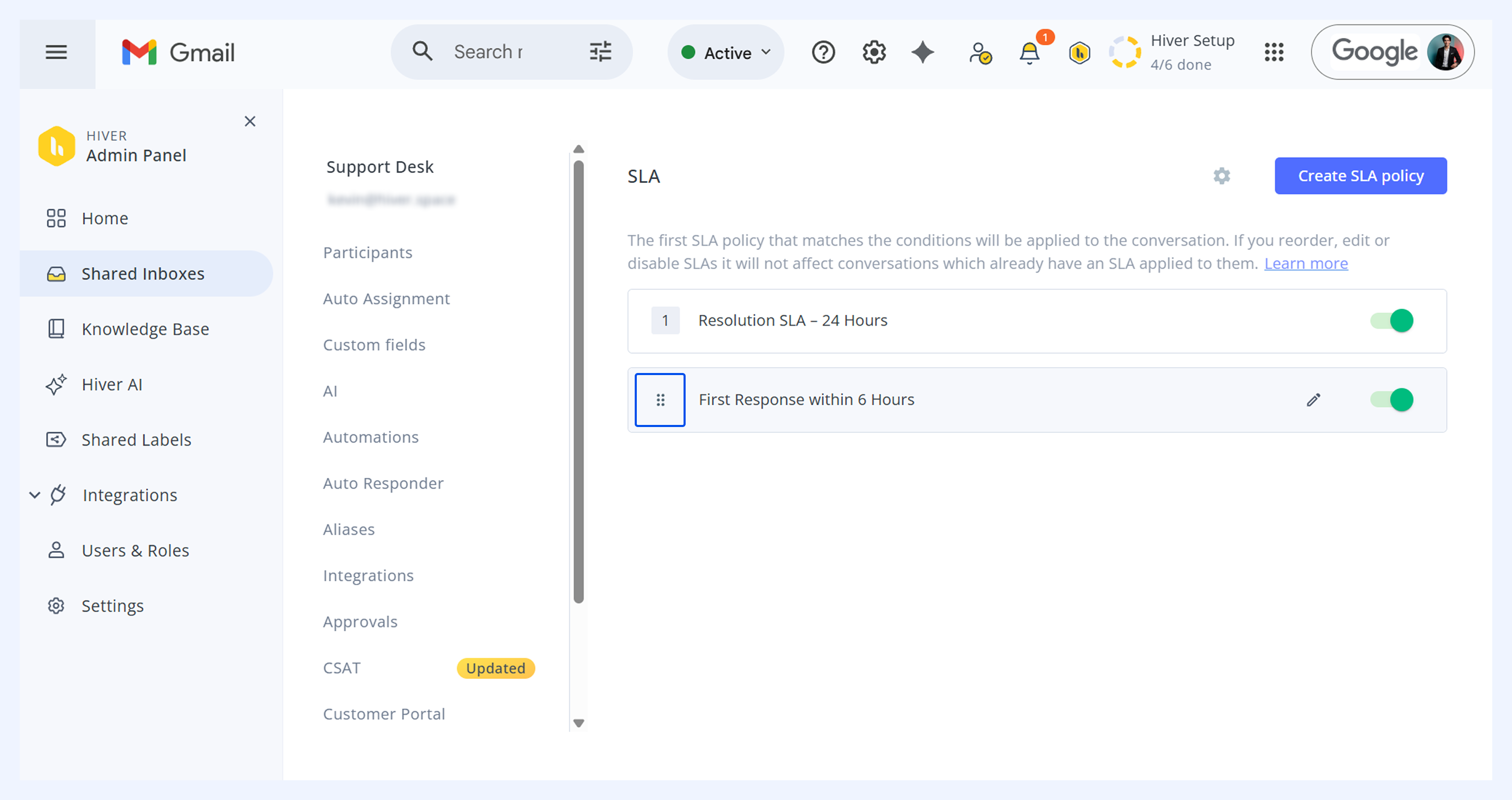The width and height of the screenshot is (1512, 800).
Task: Click the user check status icon
Action: pyautogui.click(x=980, y=53)
